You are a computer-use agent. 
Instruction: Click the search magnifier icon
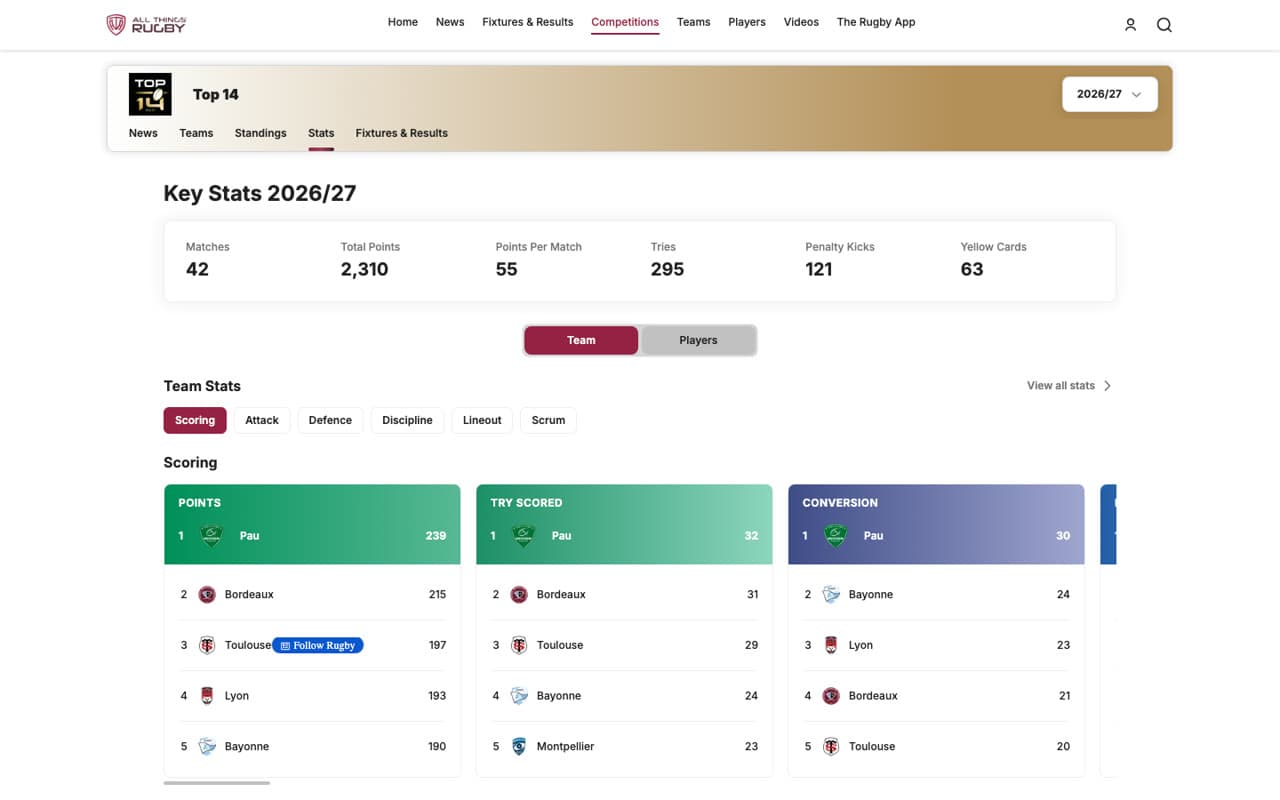(x=1164, y=25)
